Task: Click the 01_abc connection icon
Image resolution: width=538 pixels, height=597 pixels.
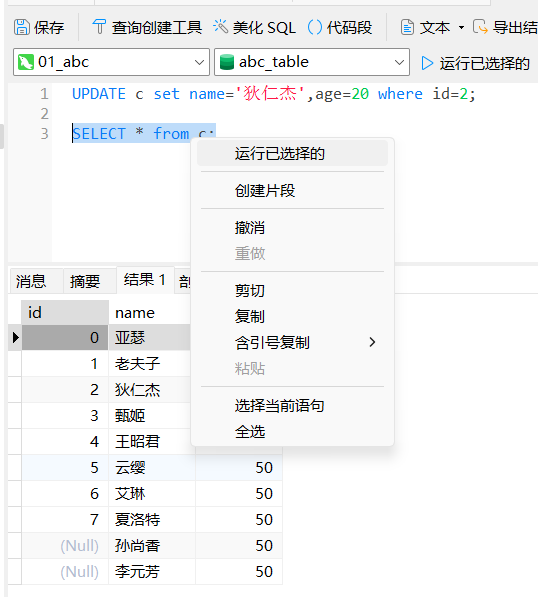Action: (26, 62)
